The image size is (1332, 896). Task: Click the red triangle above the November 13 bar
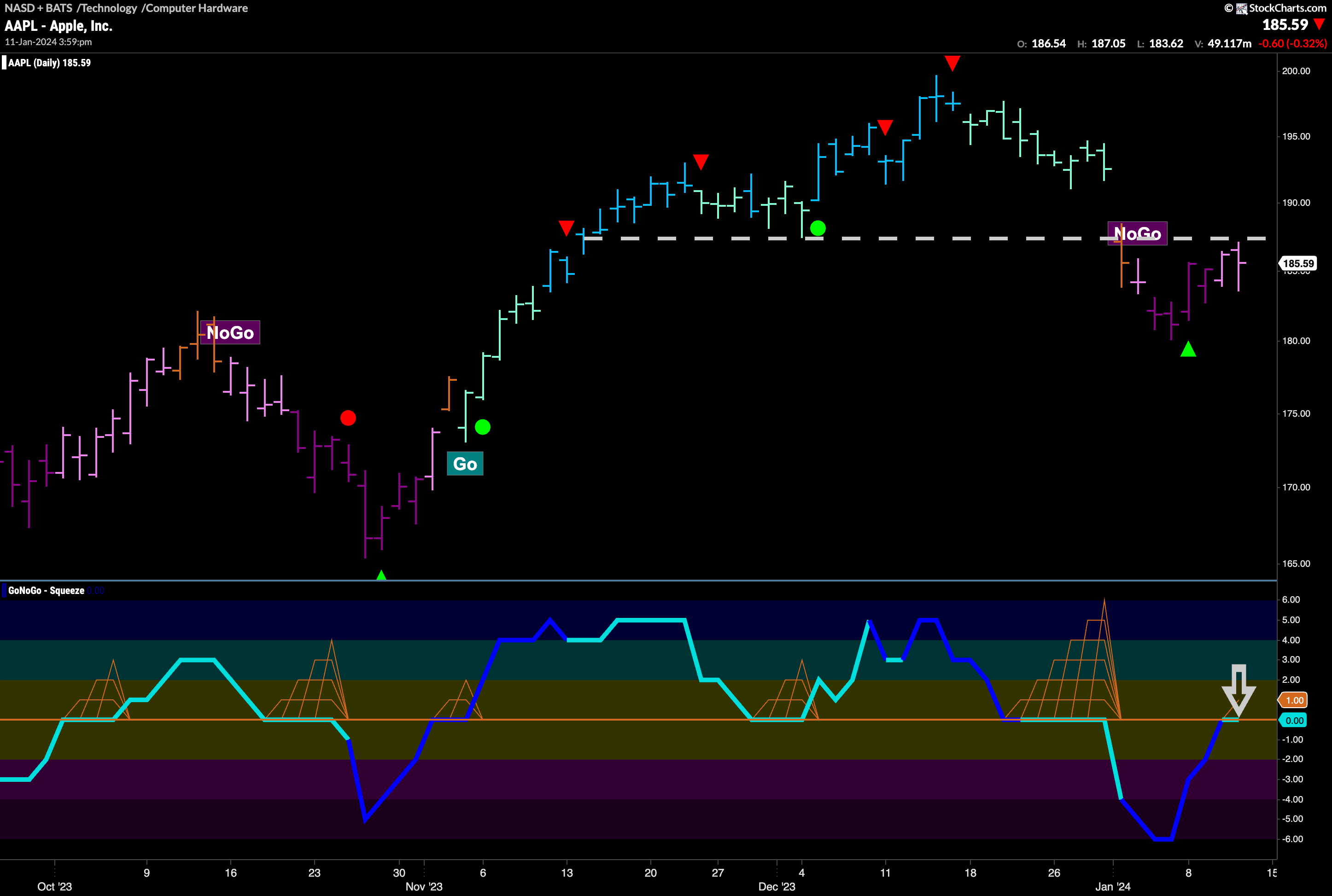566,228
